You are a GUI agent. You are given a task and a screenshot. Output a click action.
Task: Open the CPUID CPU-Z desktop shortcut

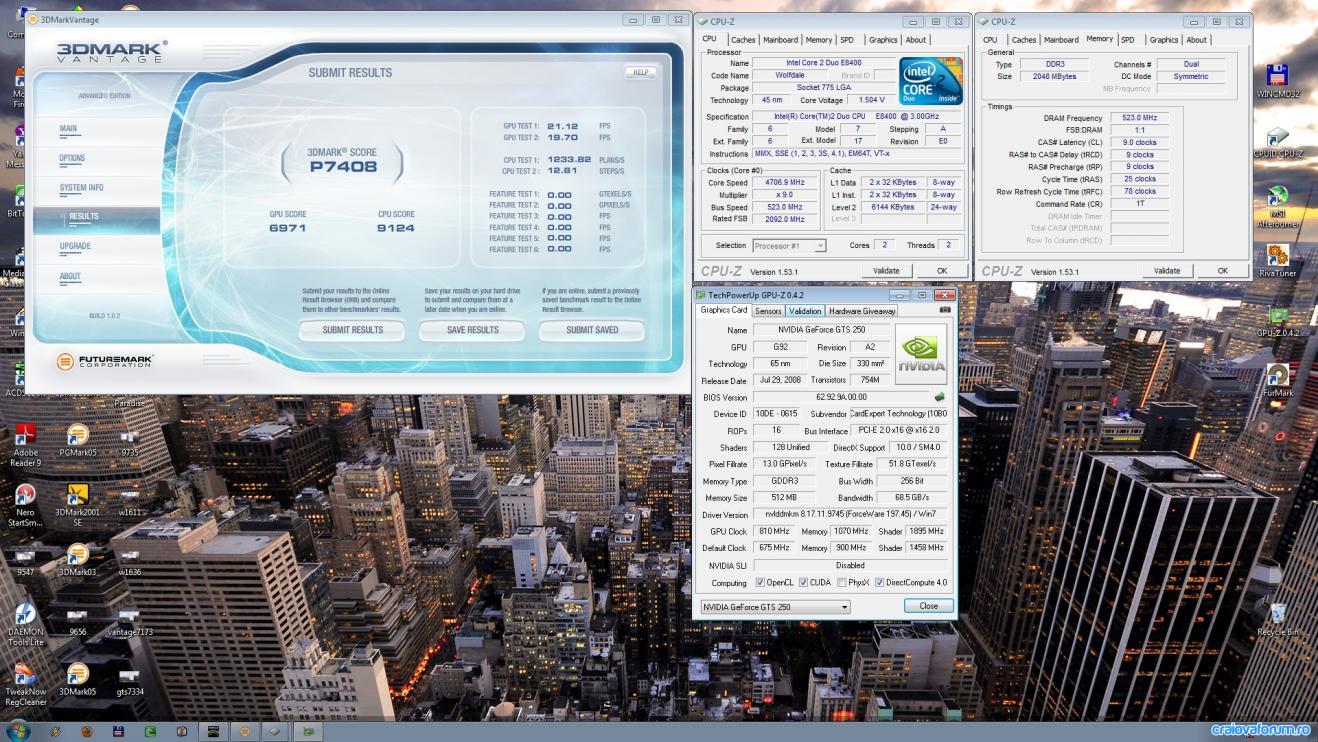click(1277, 143)
